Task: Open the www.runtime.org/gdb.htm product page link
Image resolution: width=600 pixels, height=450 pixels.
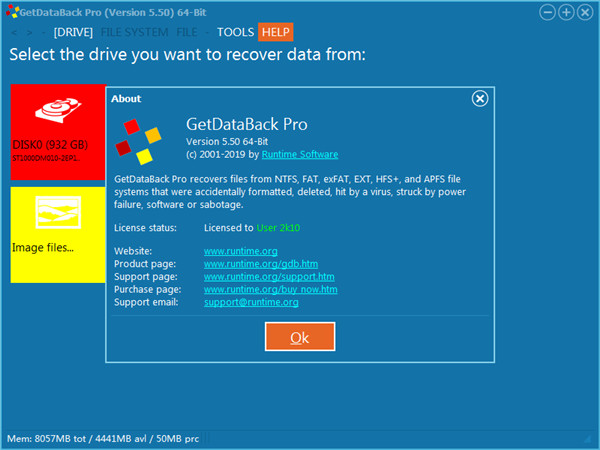Action: 261,264
